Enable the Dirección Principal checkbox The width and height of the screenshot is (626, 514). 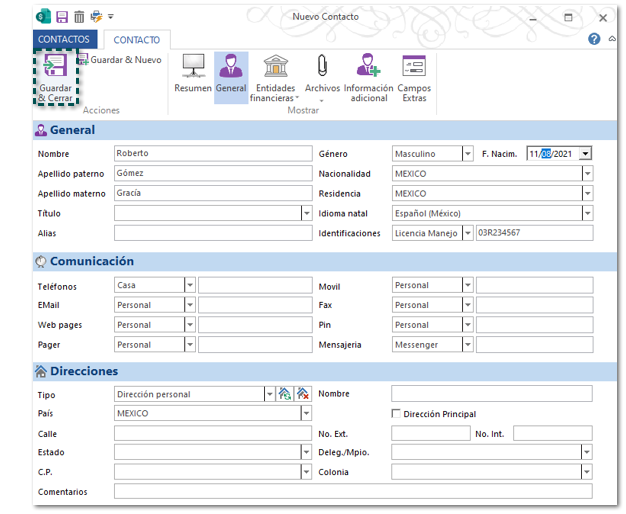pyautogui.click(x=396, y=414)
